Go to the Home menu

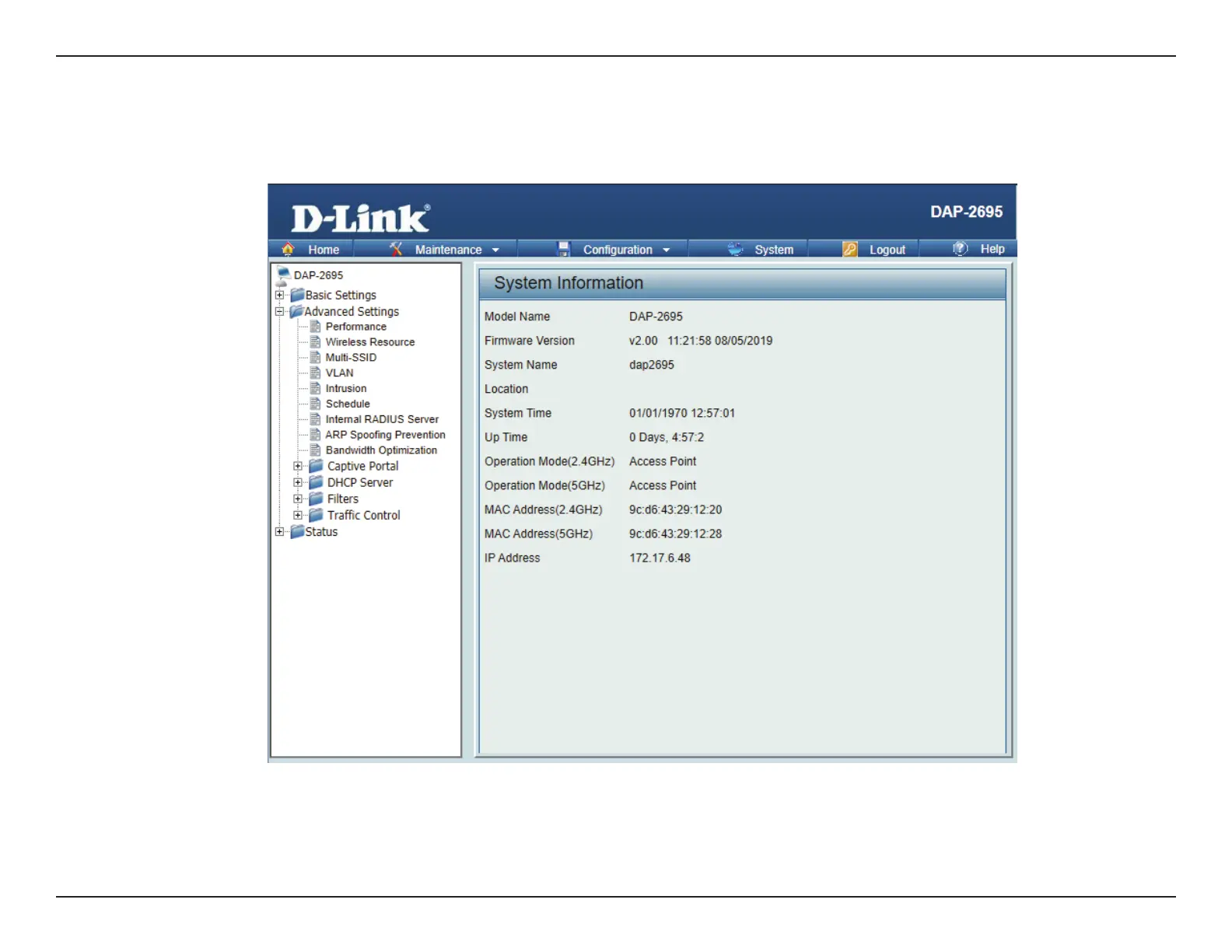point(324,250)
